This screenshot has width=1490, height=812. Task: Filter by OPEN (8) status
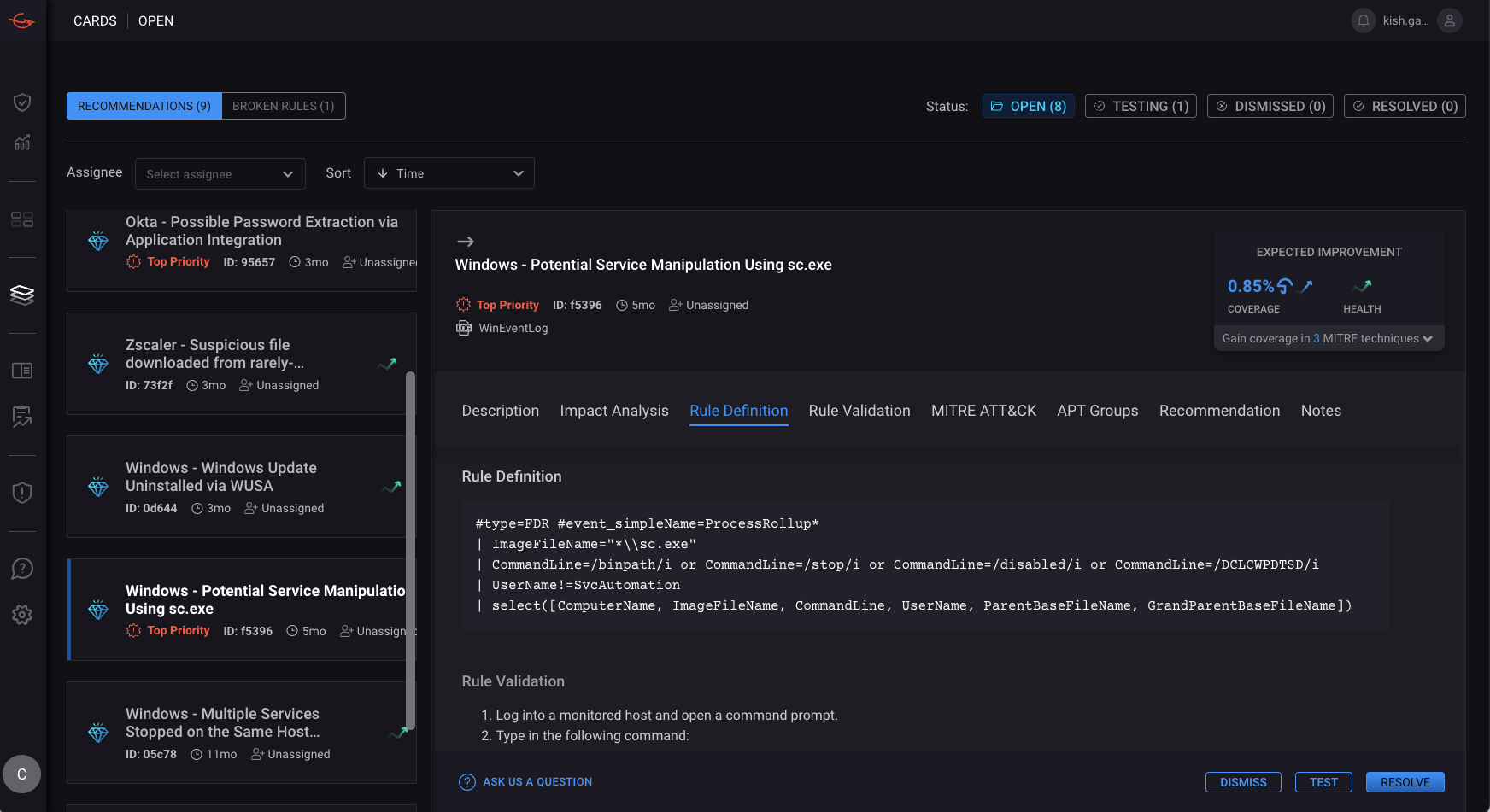1028,106
